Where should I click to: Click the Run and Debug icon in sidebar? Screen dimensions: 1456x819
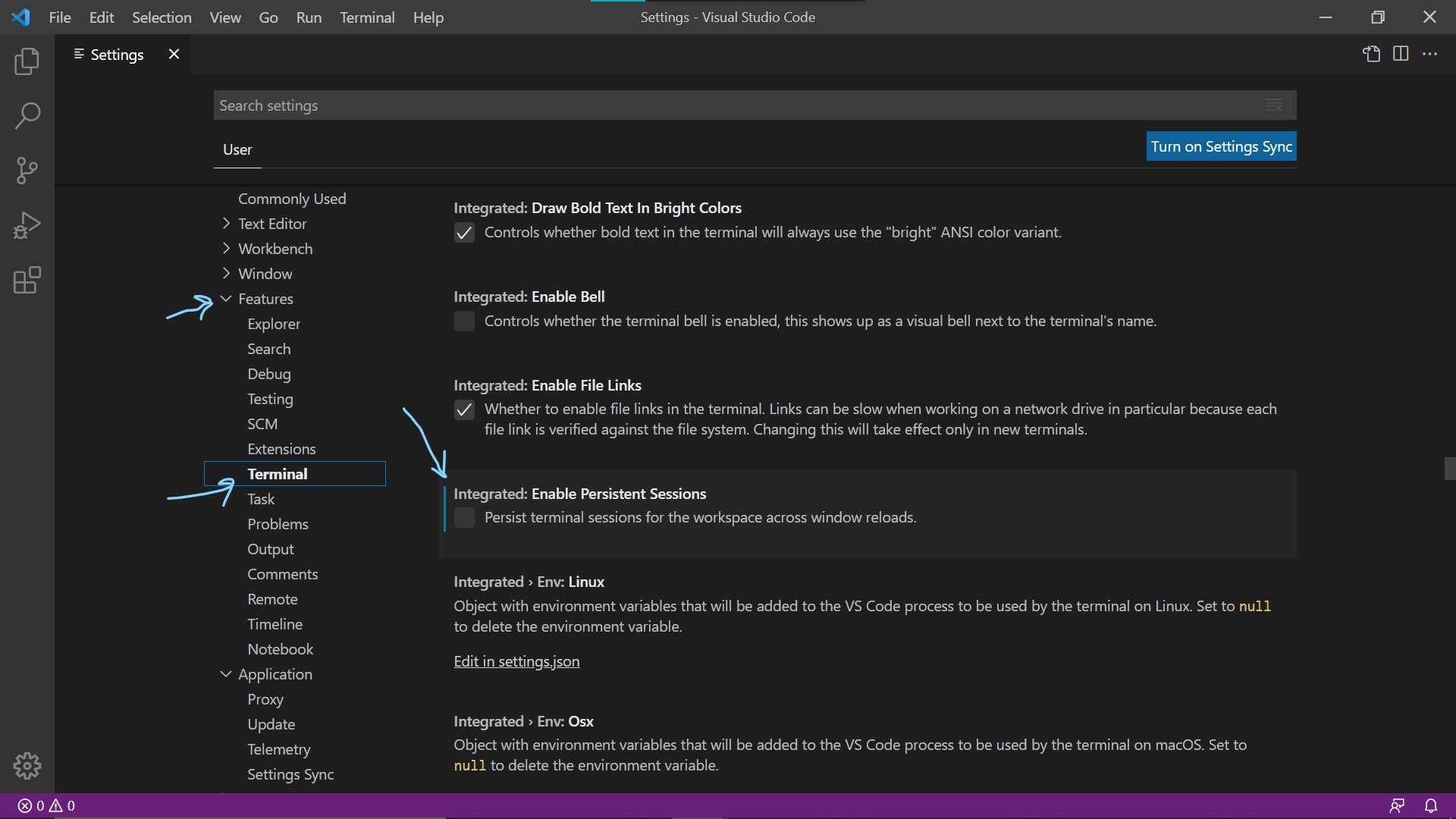click(x=27, y=223)
